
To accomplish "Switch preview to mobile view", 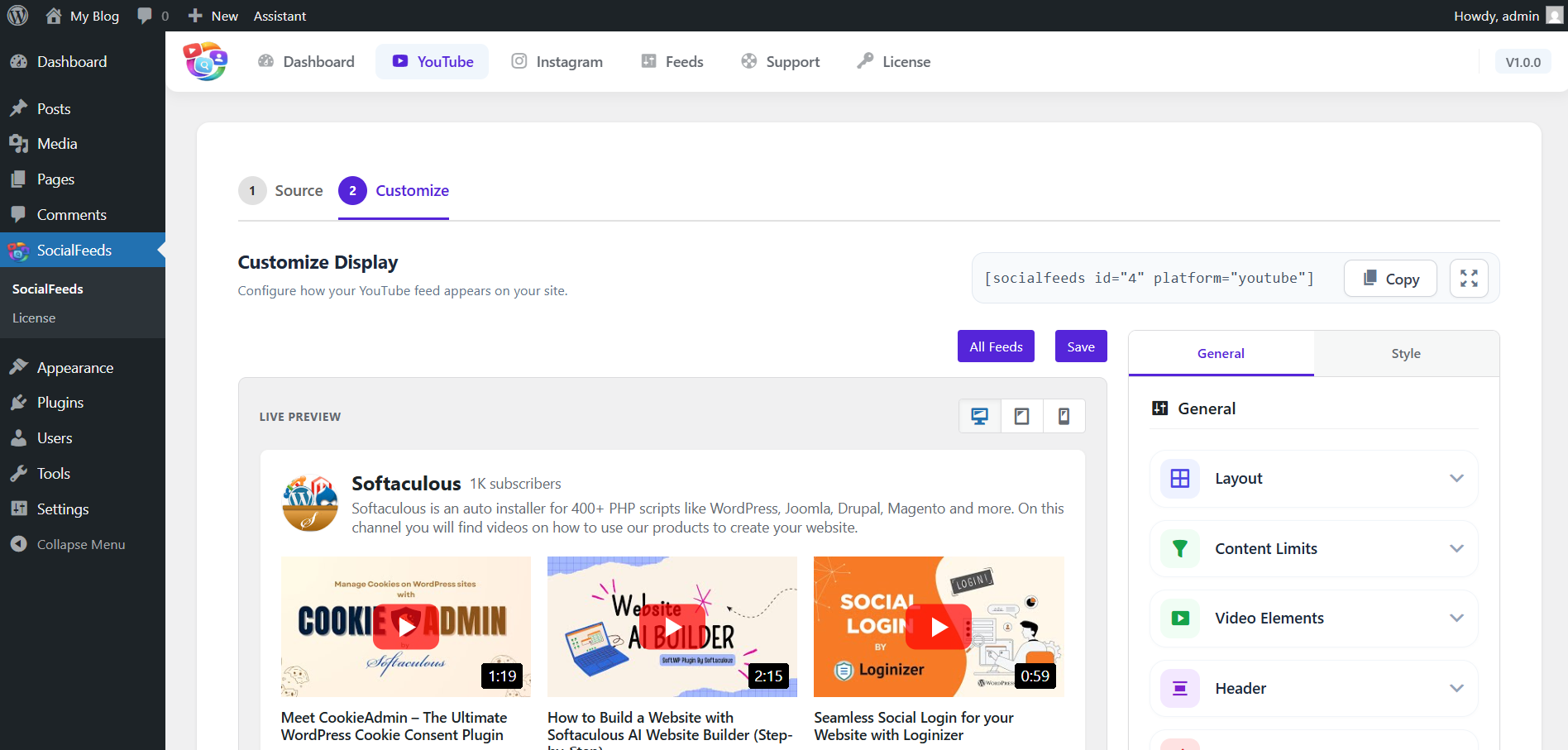I will coord(1064,416).
